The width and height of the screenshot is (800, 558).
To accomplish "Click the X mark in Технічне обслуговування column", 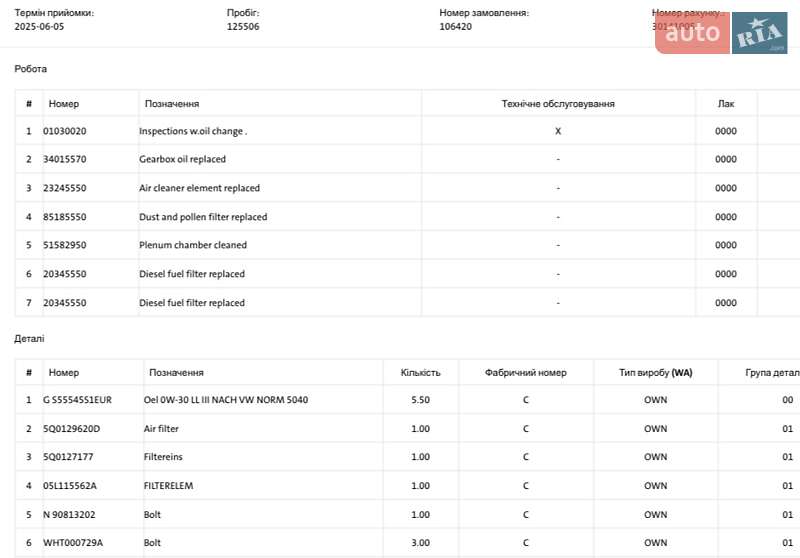I will coord(558,131).
